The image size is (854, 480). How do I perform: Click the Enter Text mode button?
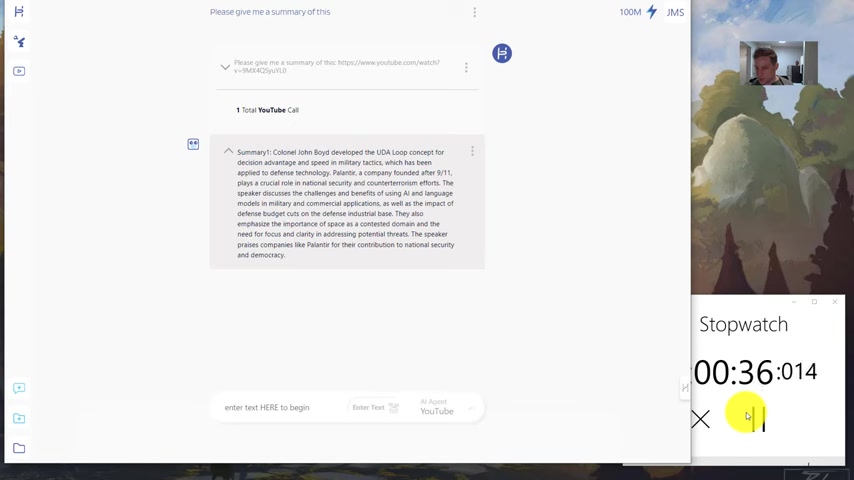pos(375,408)
